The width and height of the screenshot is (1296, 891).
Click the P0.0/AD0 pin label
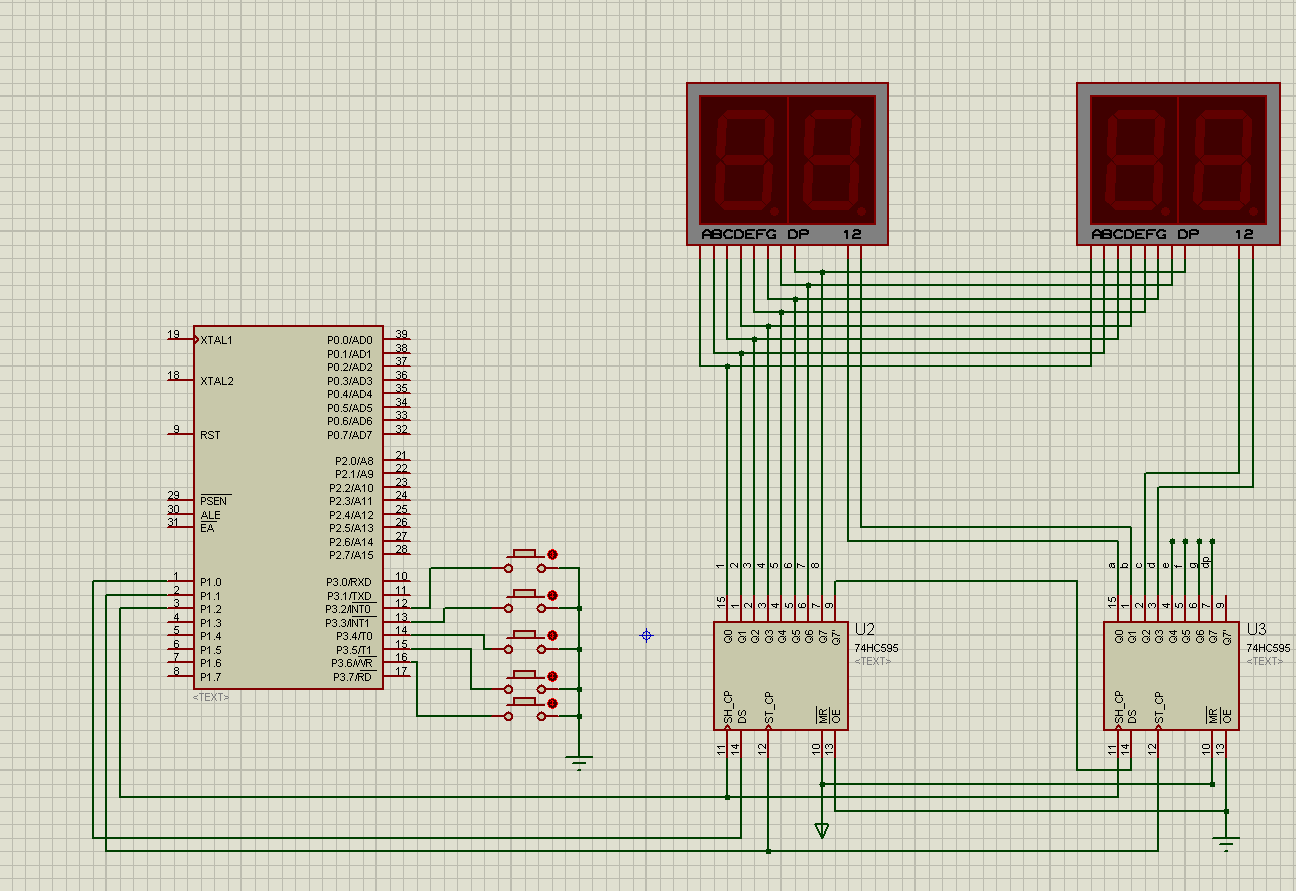(x=350, y=340)
